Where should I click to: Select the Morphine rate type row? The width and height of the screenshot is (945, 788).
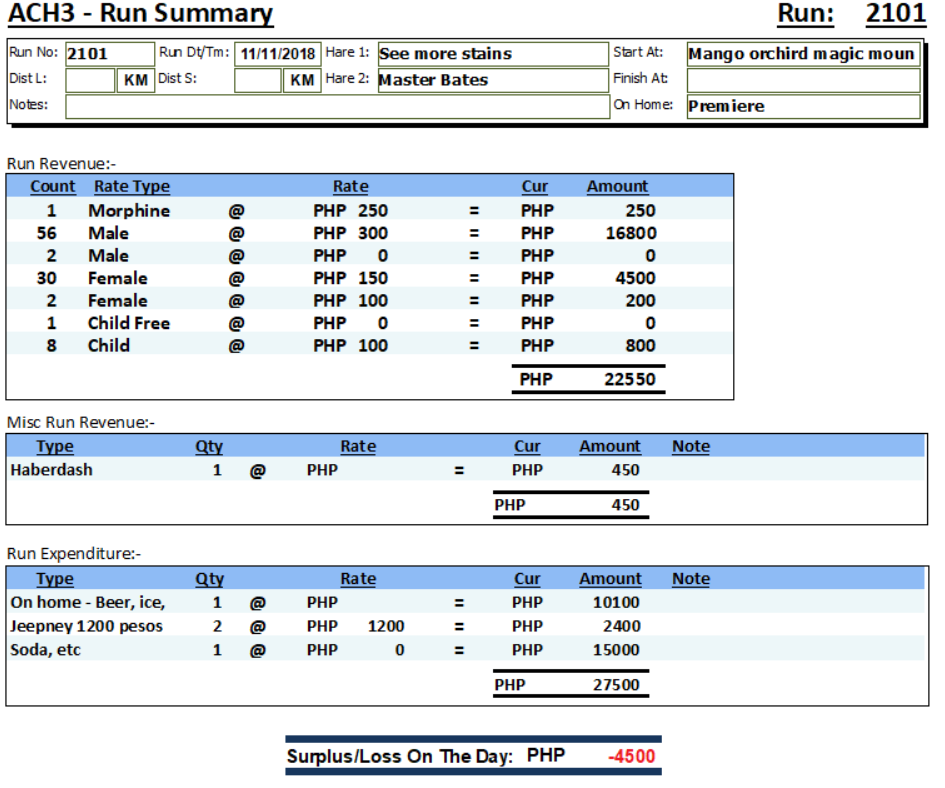[x=128, y=210]
